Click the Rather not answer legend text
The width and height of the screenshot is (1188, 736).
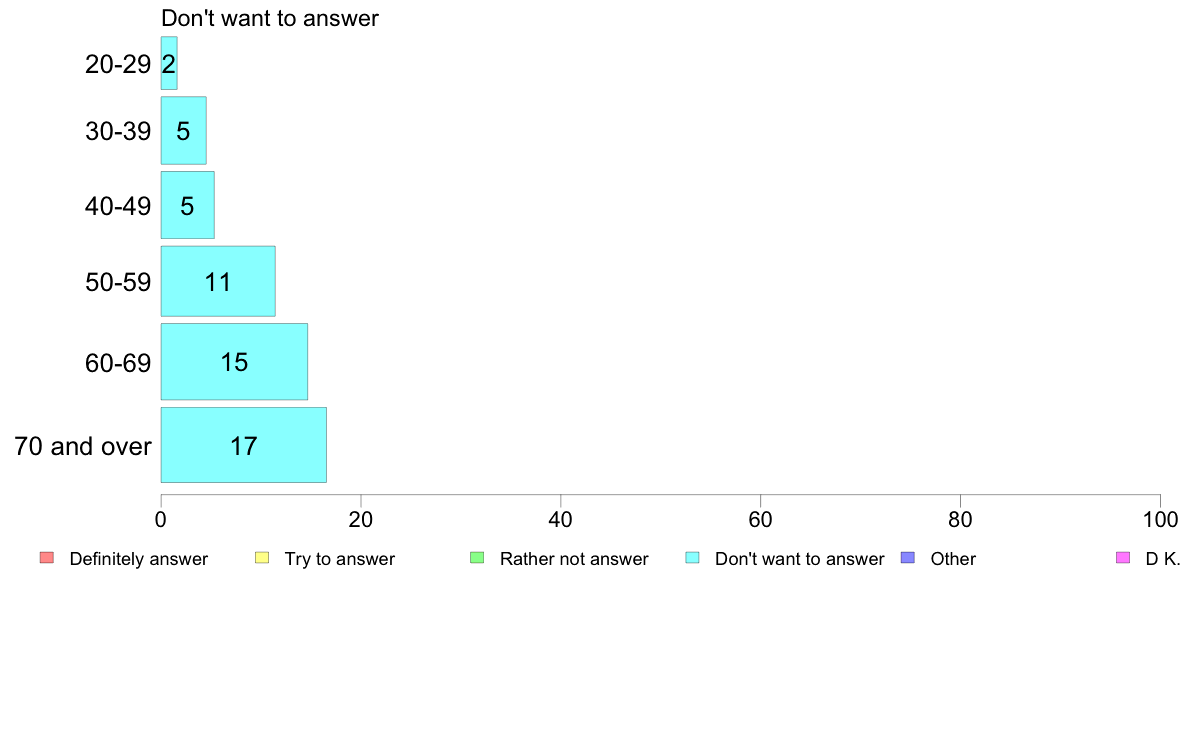tap(574, 559)
